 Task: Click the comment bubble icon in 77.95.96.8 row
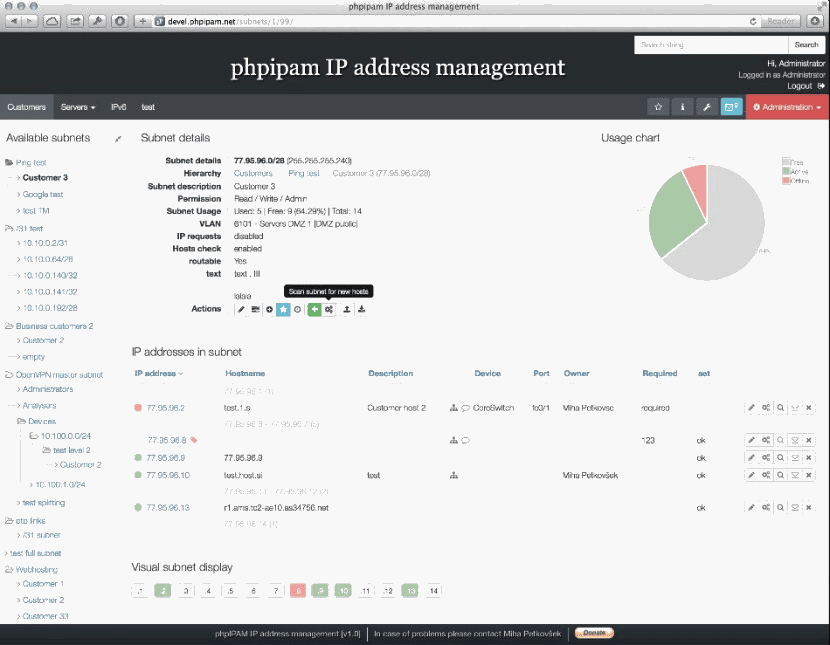pyautogui.click(x=465, y=440)
